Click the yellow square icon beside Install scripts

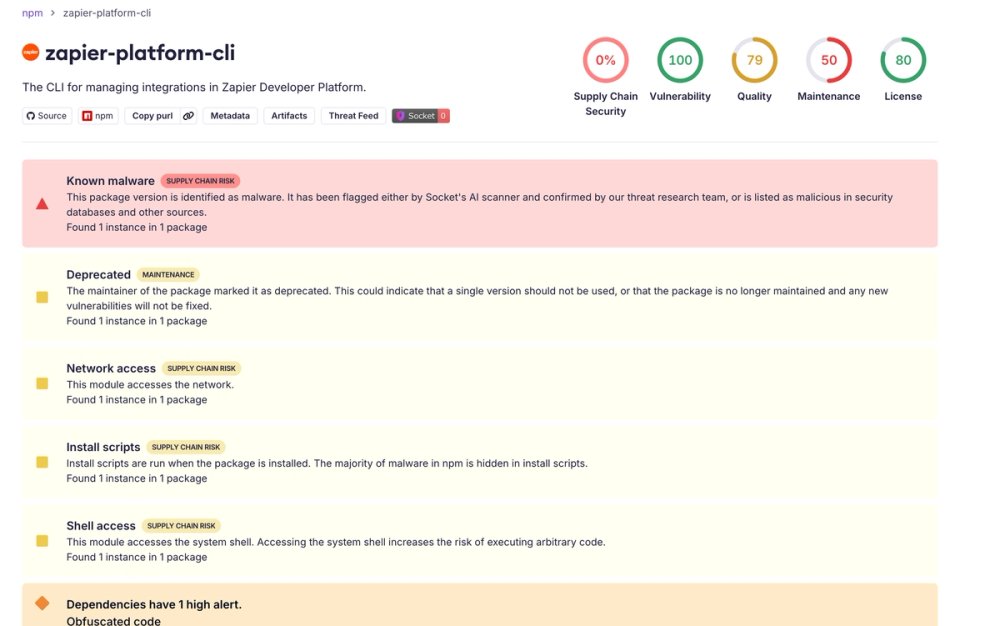pos(41,462)
